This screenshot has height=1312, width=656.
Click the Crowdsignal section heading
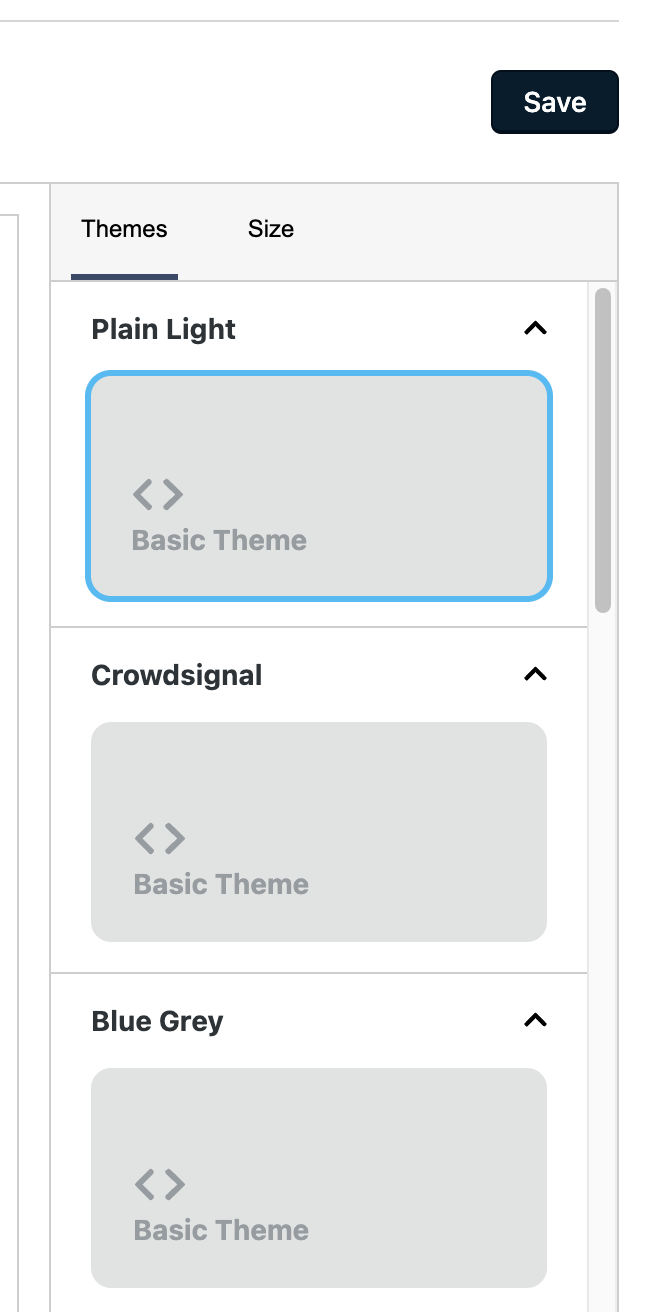pos(176,675)
